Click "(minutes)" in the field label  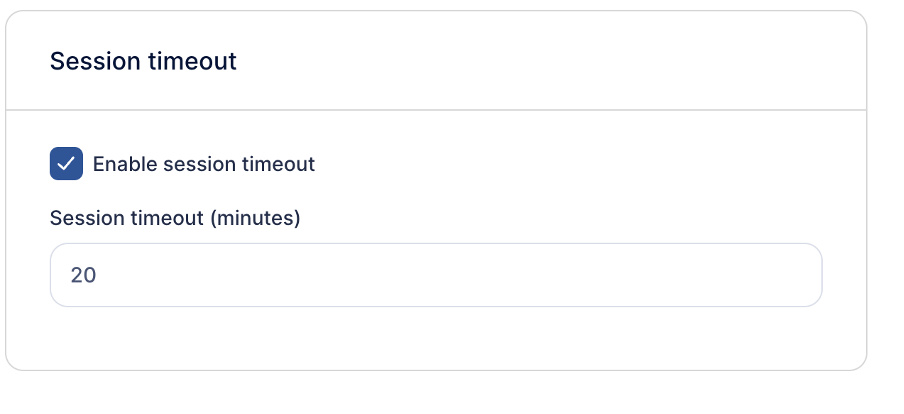pyautogui.click(x=255, y=217)
